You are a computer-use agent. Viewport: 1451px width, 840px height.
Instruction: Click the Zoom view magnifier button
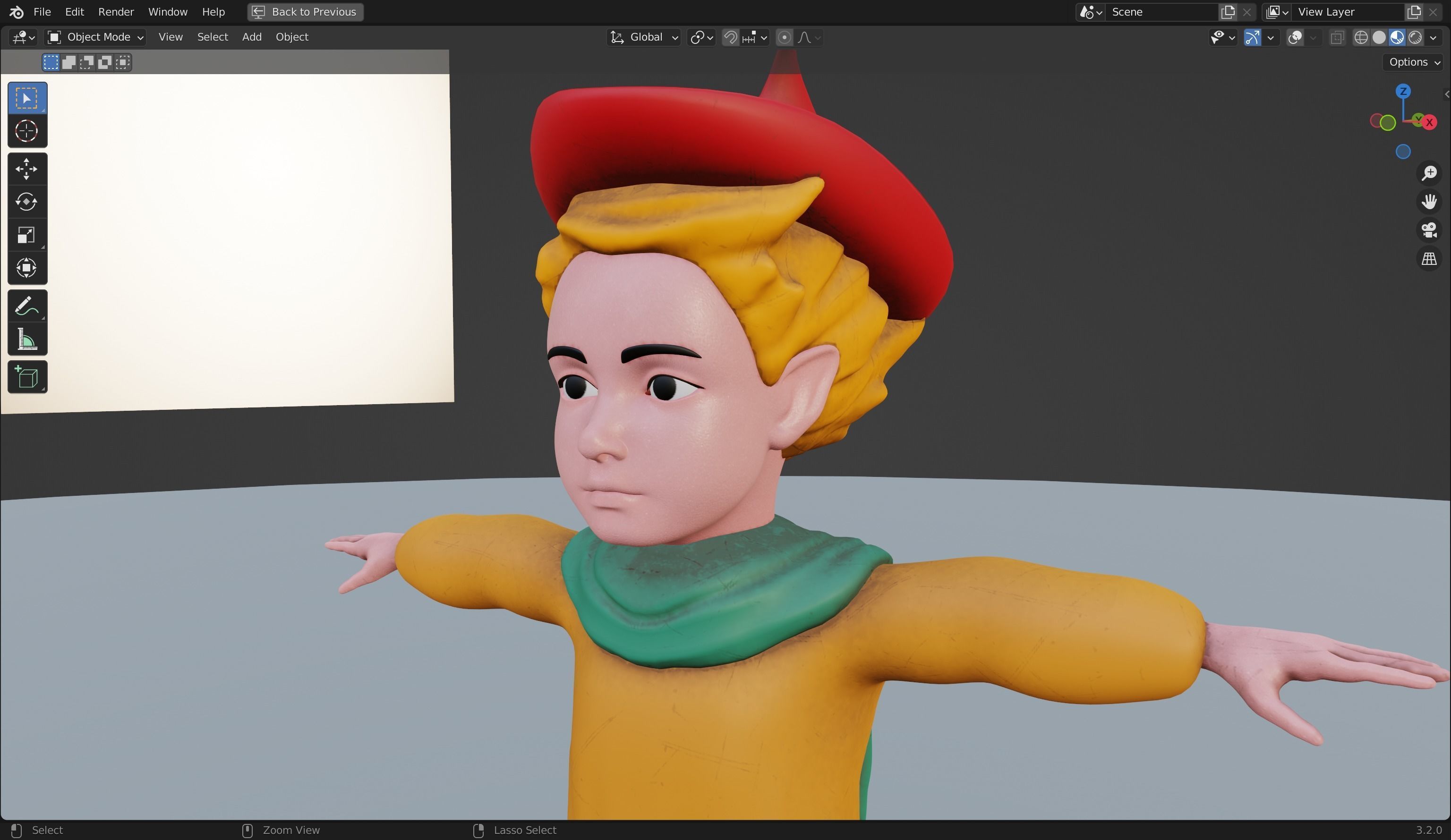[1429, 173]
